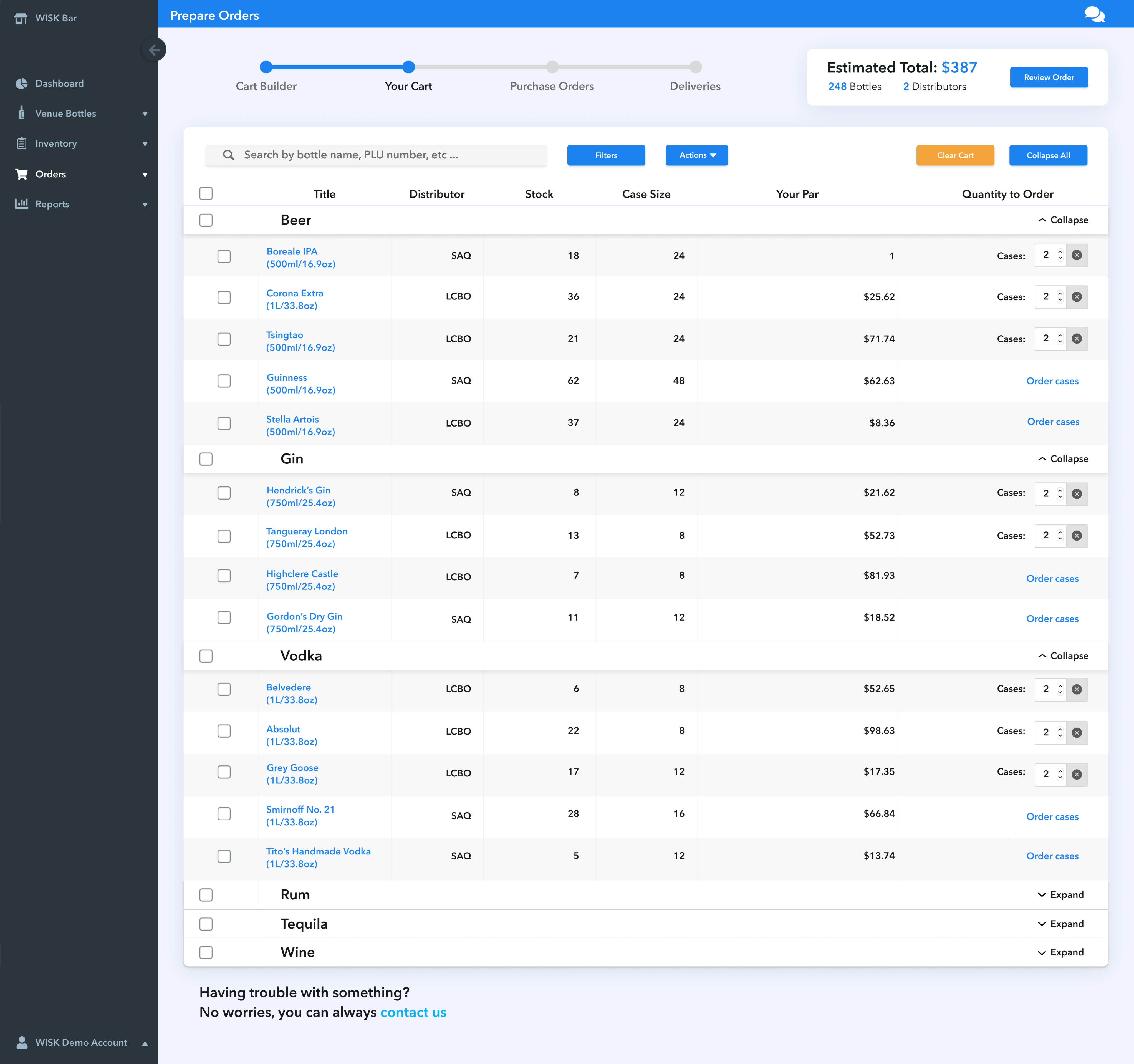
Task: Open the Reports menu item
Action: tap(52, 204)
